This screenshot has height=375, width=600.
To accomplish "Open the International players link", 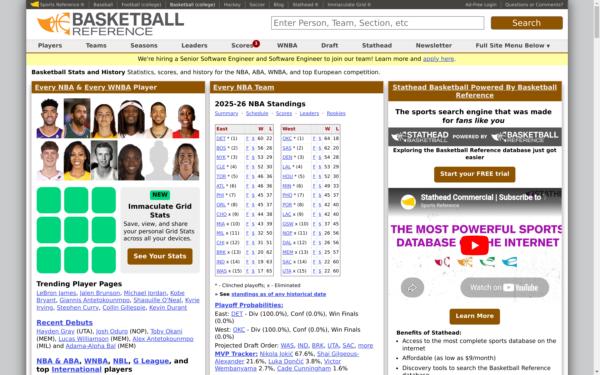I will pyautogui.click(x=77, y=369).
